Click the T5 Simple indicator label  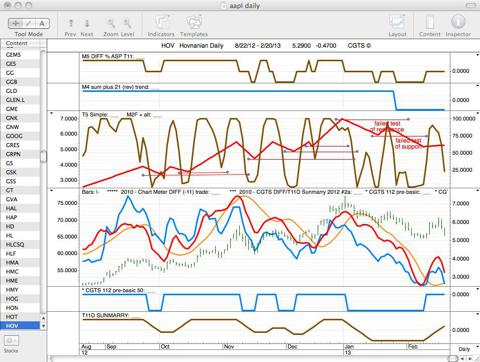(x=94, y=115)
